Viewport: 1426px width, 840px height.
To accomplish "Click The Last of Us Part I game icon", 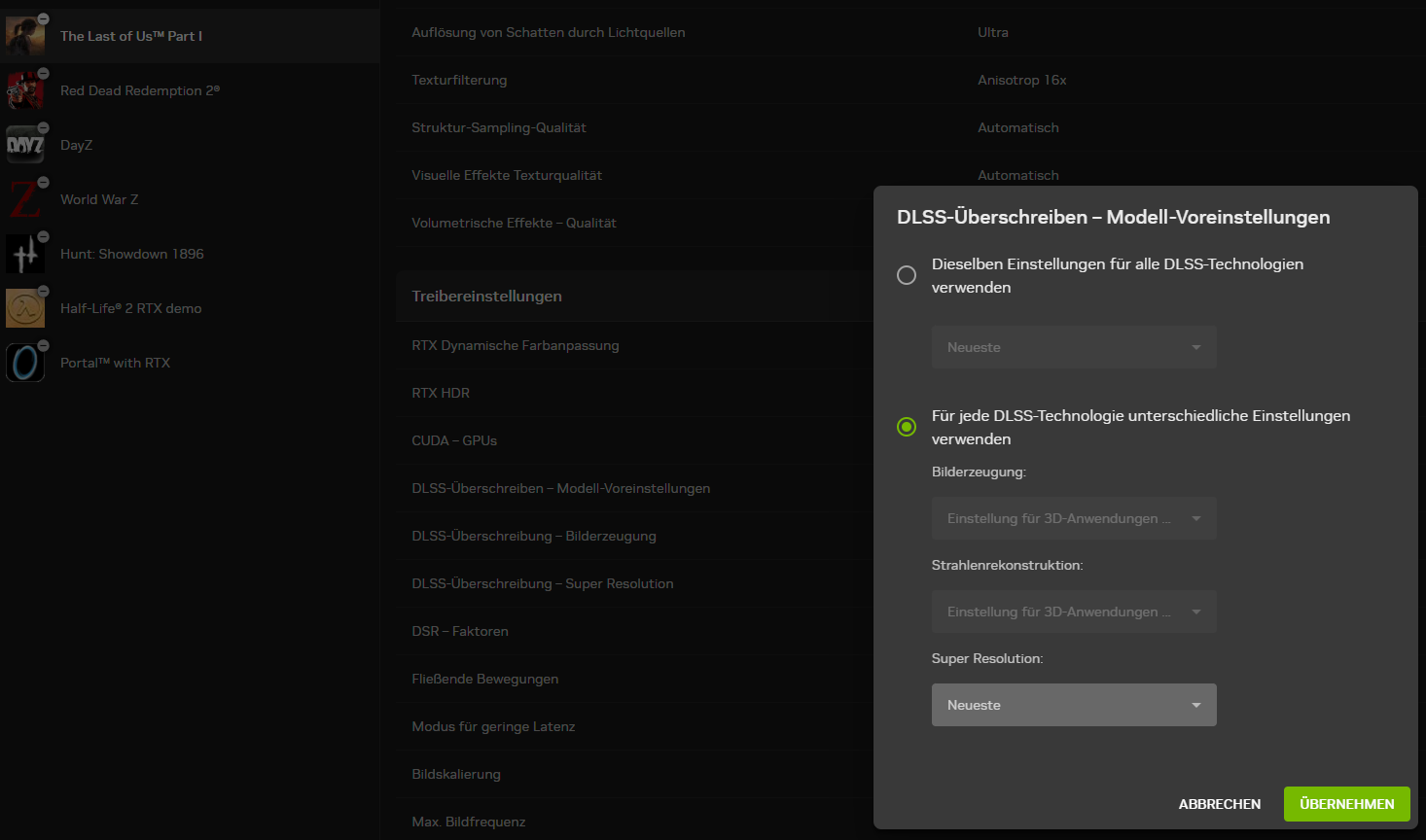I will (x=25, y=36).
